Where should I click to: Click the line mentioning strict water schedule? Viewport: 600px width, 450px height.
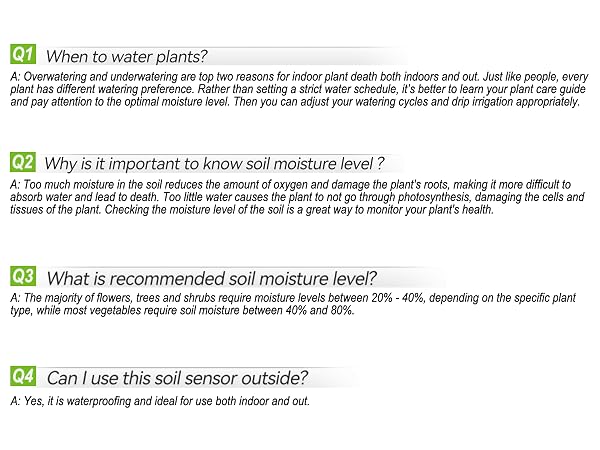pos(298,89)
